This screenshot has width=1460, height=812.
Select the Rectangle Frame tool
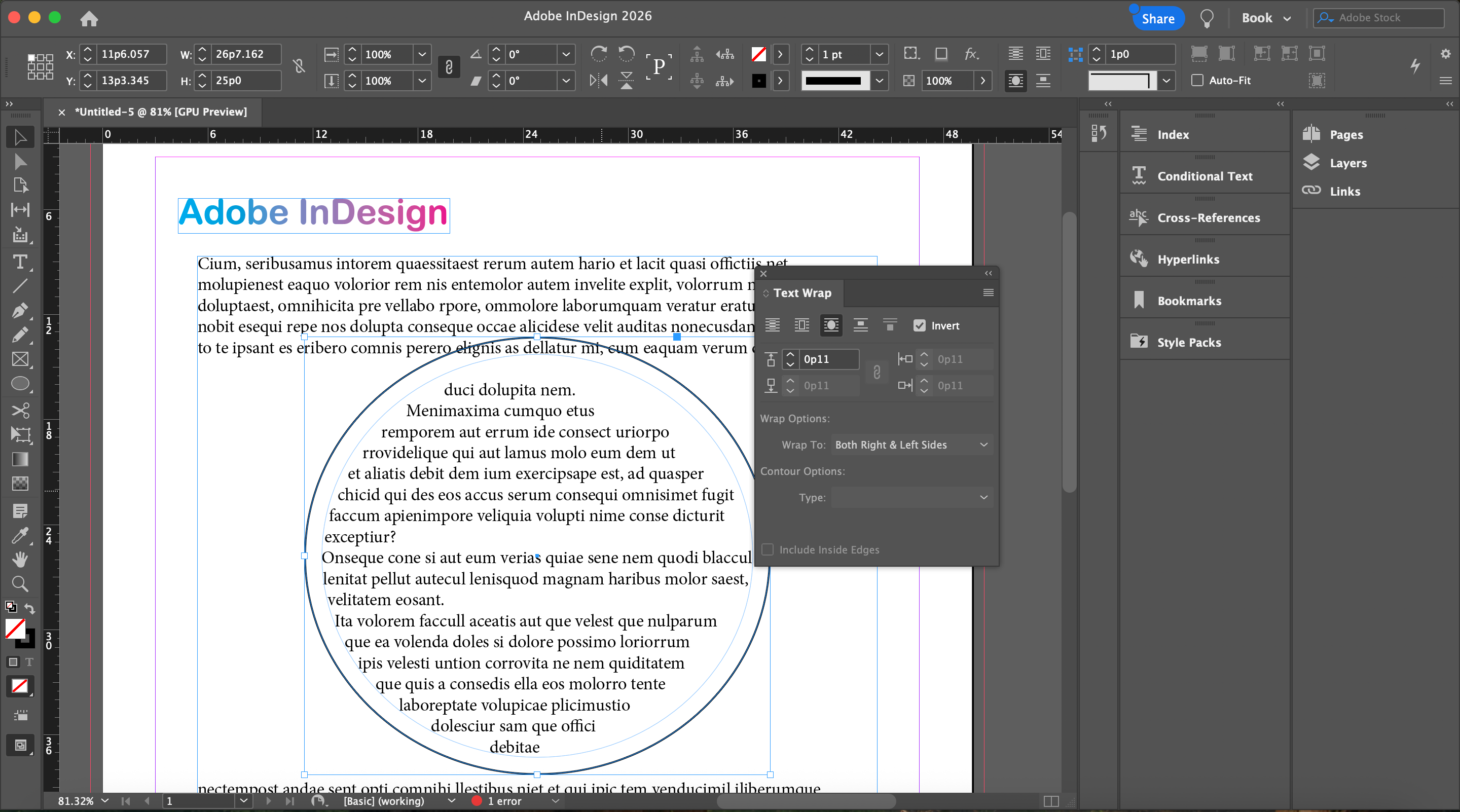coord(20,359)
